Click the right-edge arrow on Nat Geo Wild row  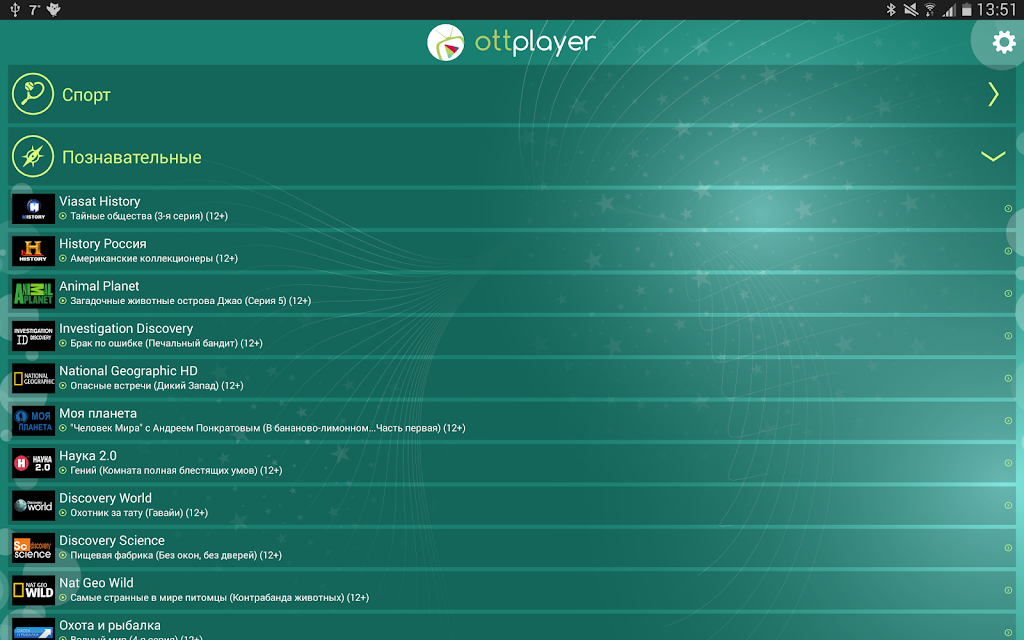coord(1008,591)
